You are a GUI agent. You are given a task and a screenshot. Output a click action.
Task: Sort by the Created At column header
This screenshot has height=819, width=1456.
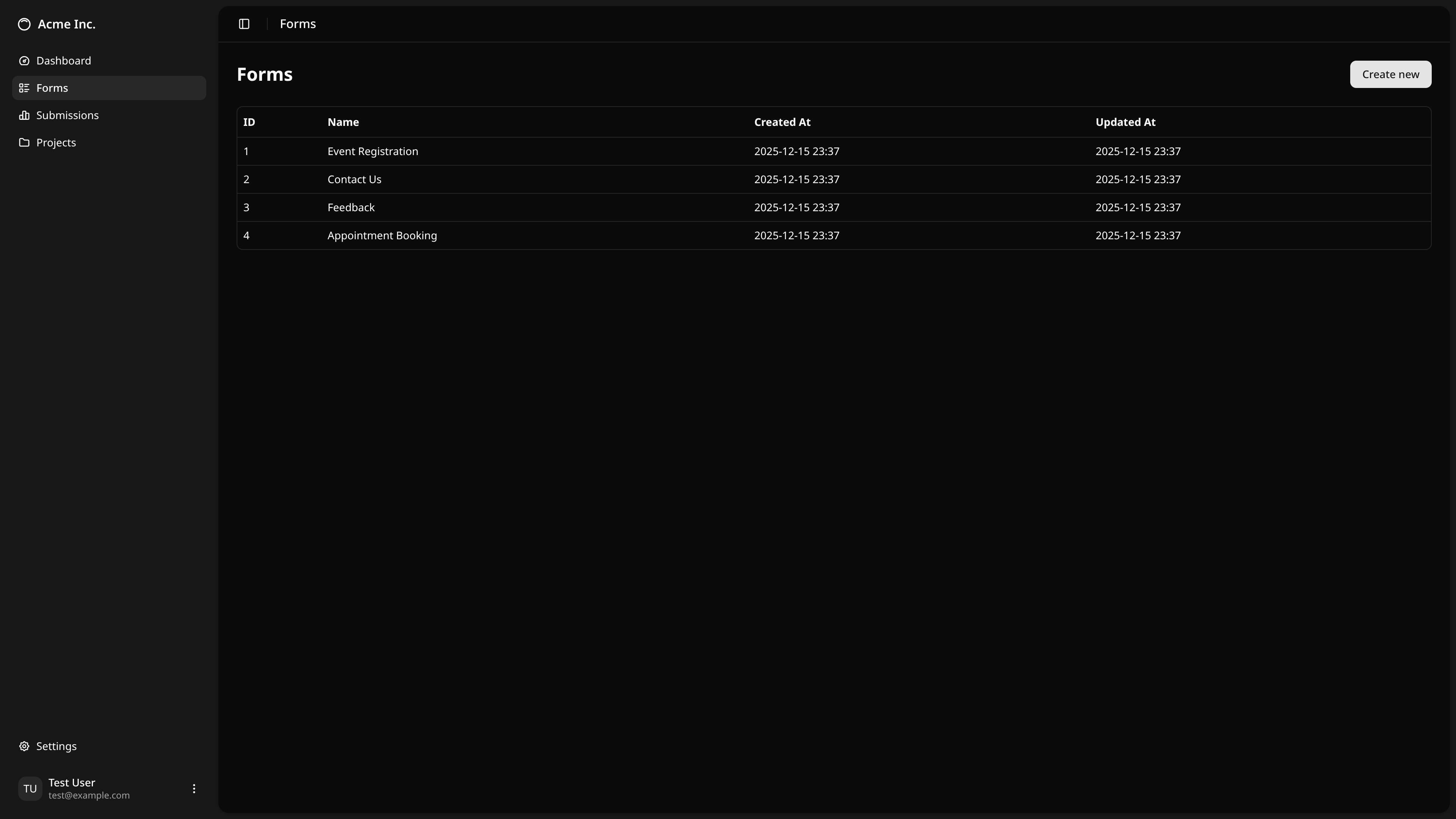pyautogui.click(x=782, y=121)
